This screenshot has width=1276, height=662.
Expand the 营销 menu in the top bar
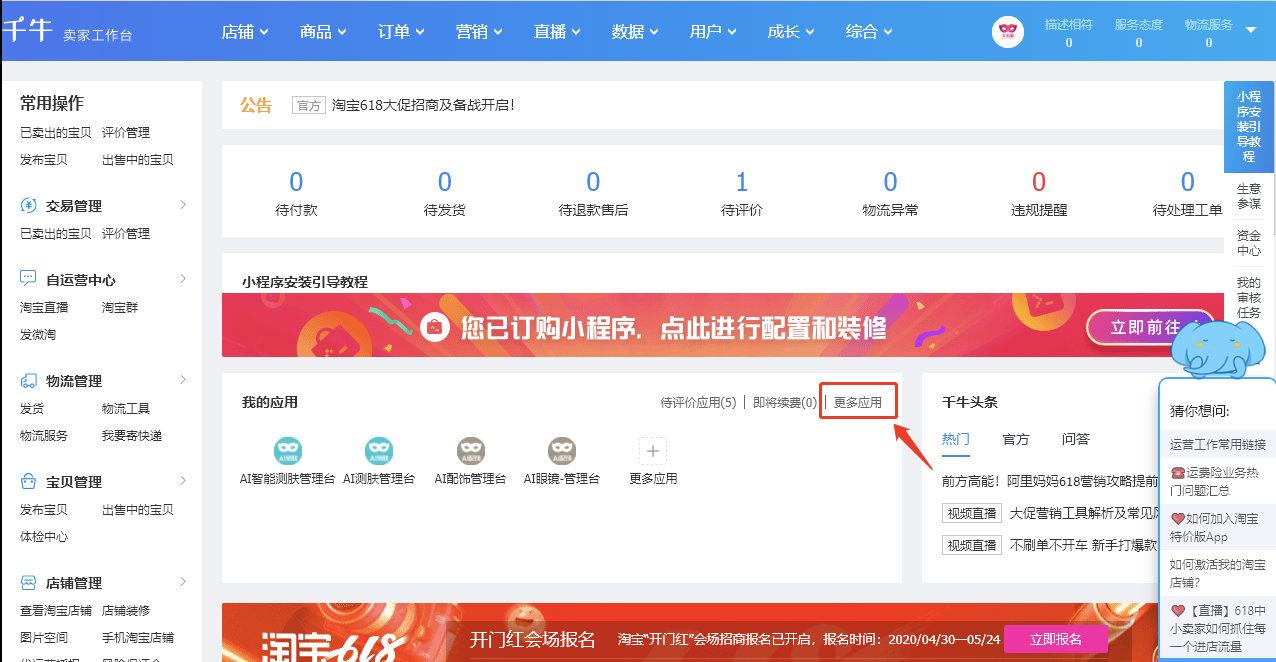(479, 32)
